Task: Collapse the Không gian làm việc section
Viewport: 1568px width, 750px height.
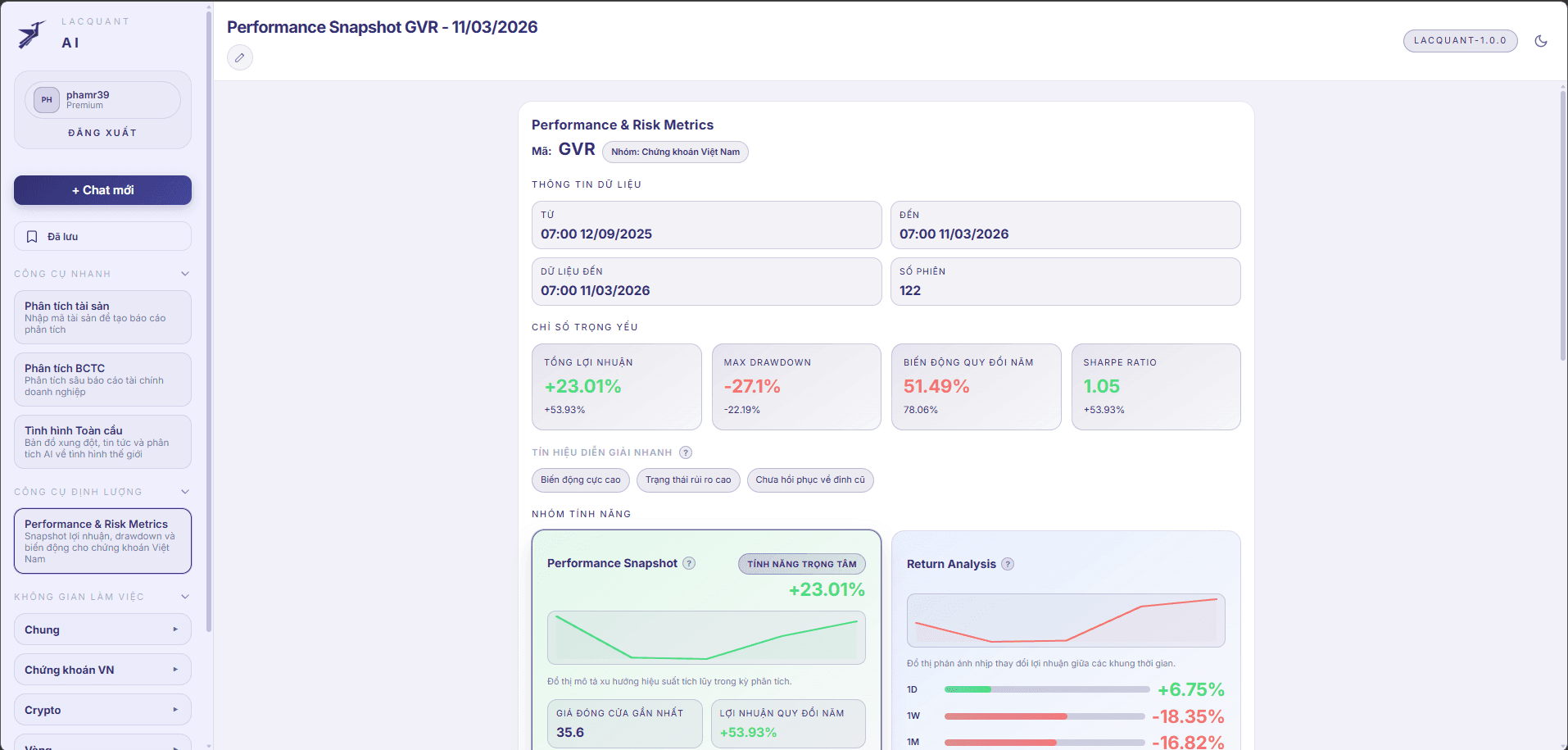Action: pyautogui.click(x=185, y=597)
